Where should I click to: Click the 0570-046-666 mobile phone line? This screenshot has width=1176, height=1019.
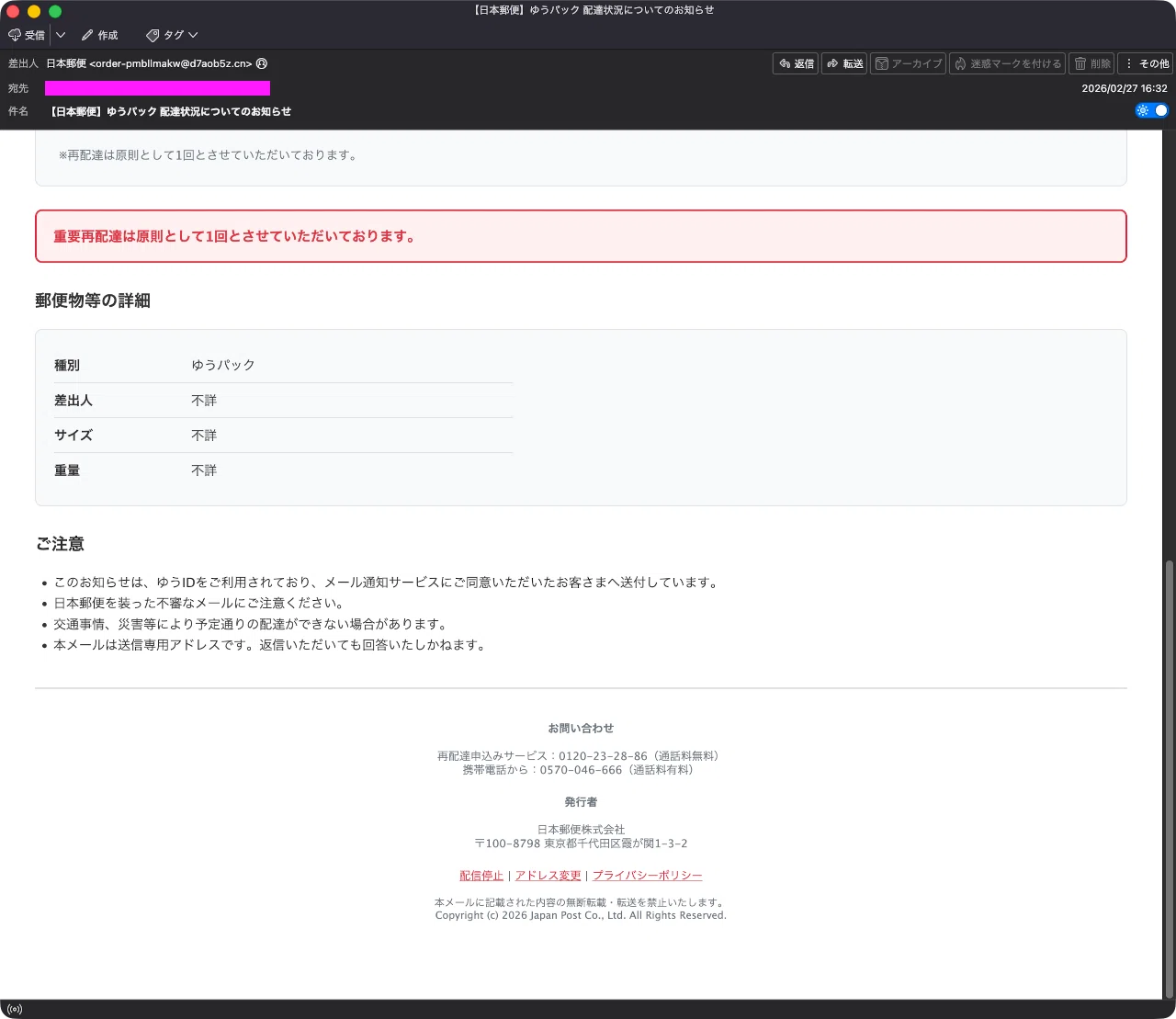pos(581,770)
